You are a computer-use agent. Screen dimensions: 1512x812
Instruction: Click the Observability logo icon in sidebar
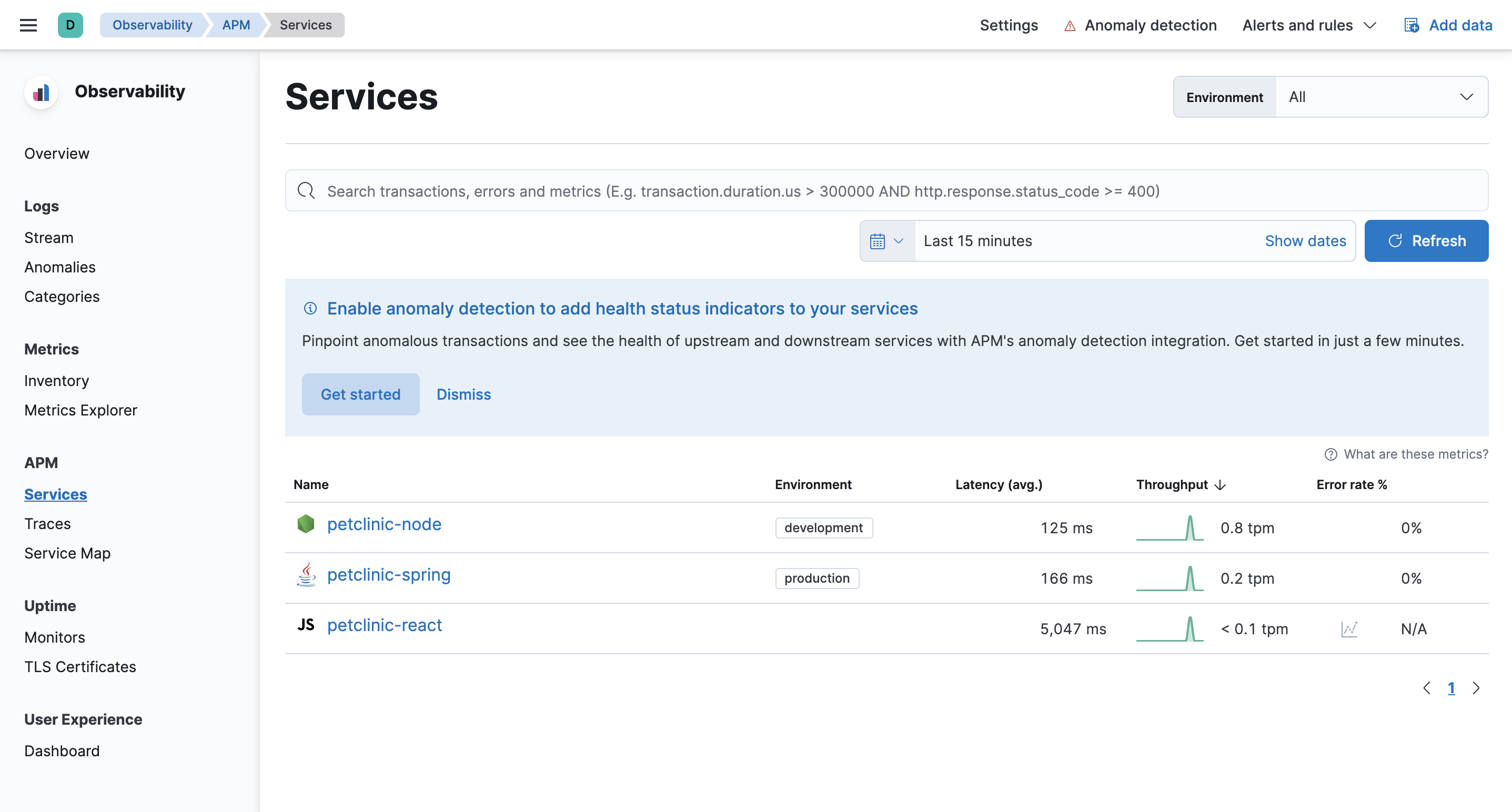[x=41, y=92]
